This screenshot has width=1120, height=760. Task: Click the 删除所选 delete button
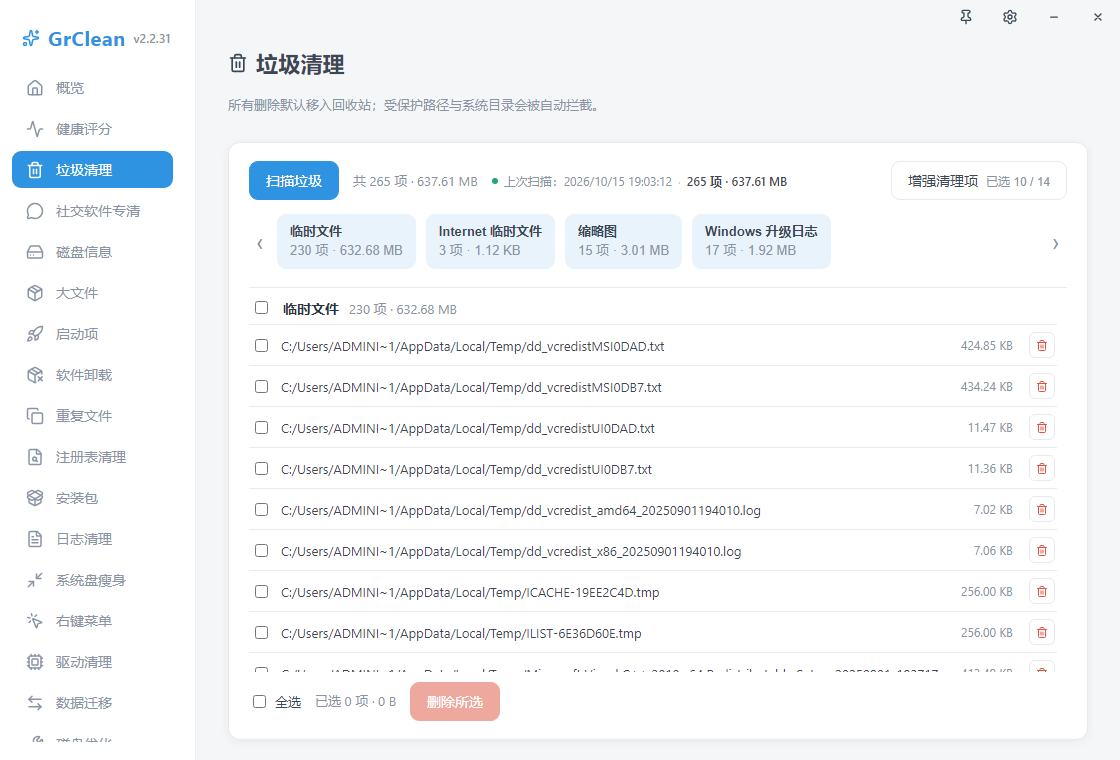pyautogui.click(x=455, y=702)
